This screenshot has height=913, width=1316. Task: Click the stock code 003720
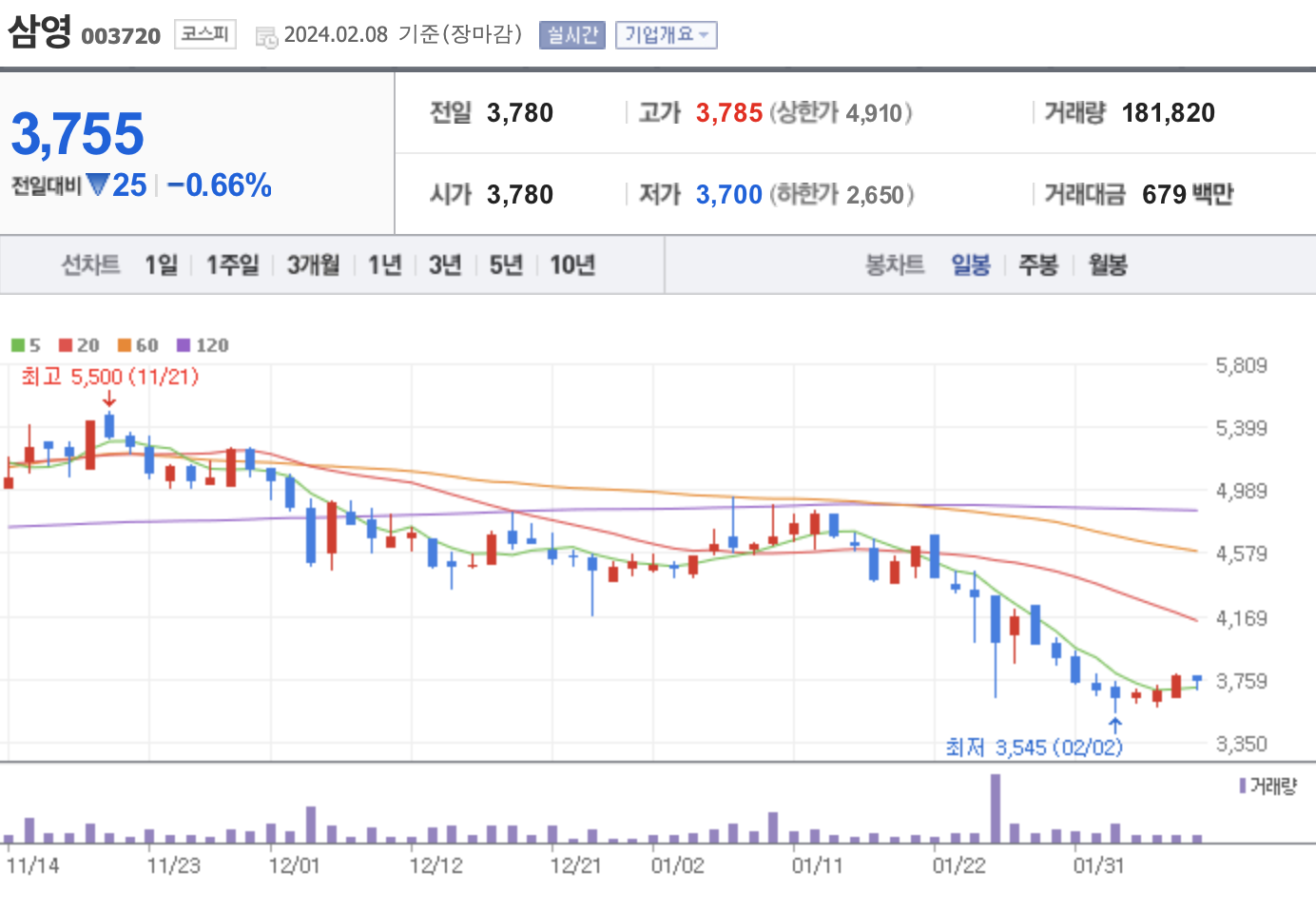click(x=121, y=36)
